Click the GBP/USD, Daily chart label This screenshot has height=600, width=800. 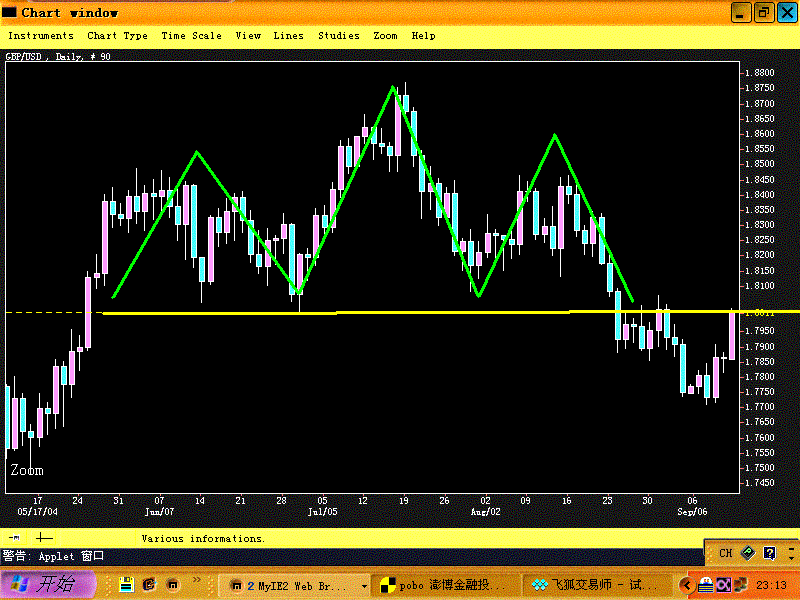(58, 57)
